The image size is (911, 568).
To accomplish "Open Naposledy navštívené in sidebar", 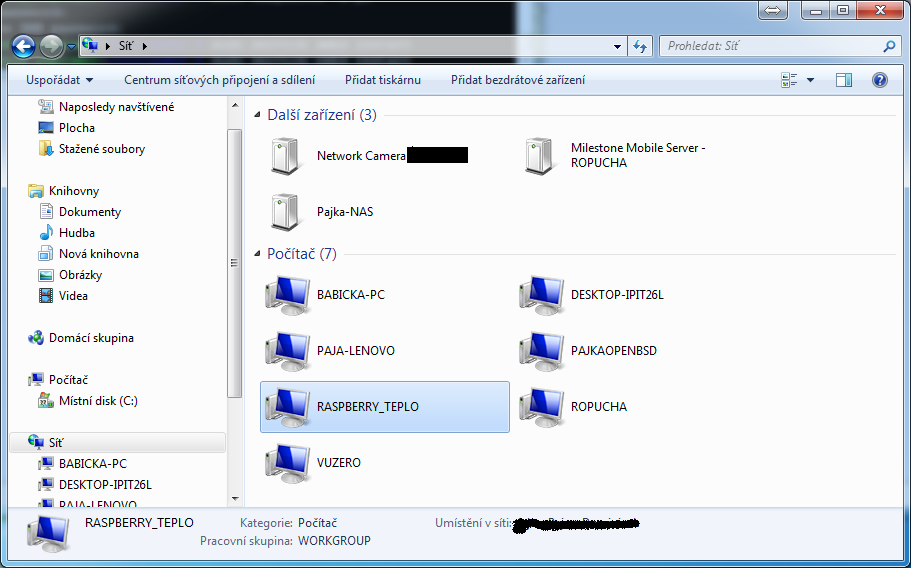I will point(106,107).
